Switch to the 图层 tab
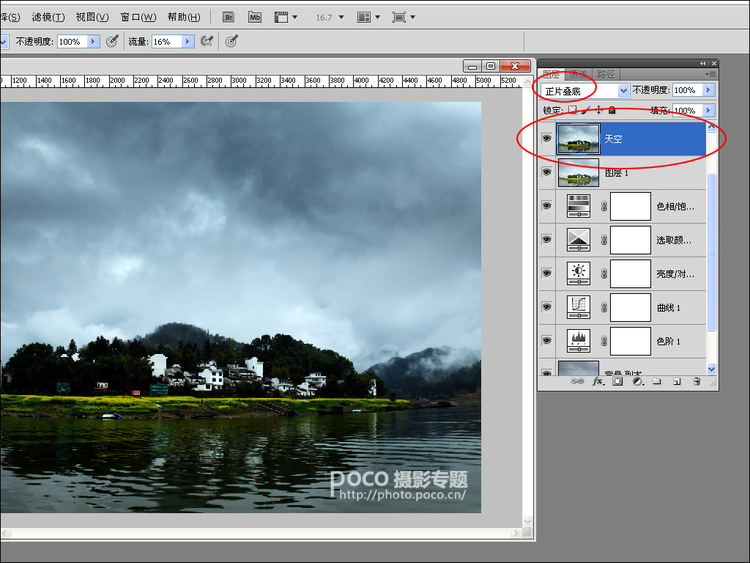 (551, 74)
